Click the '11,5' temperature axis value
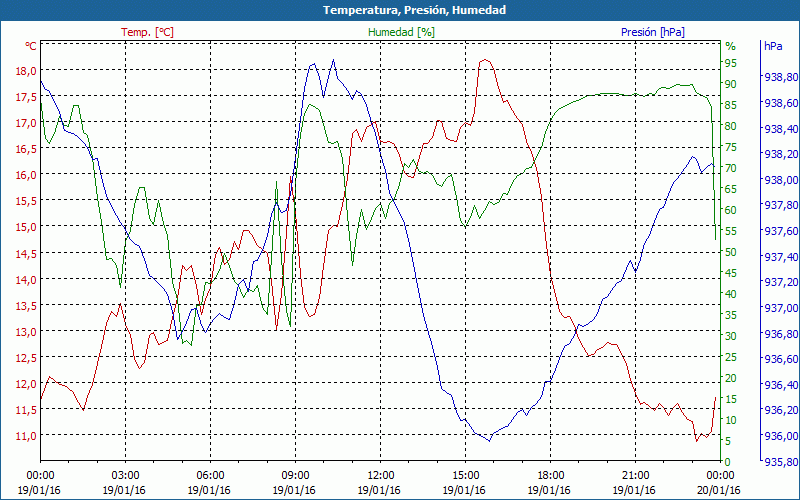 pyautogui.click(x=27, y=410)
